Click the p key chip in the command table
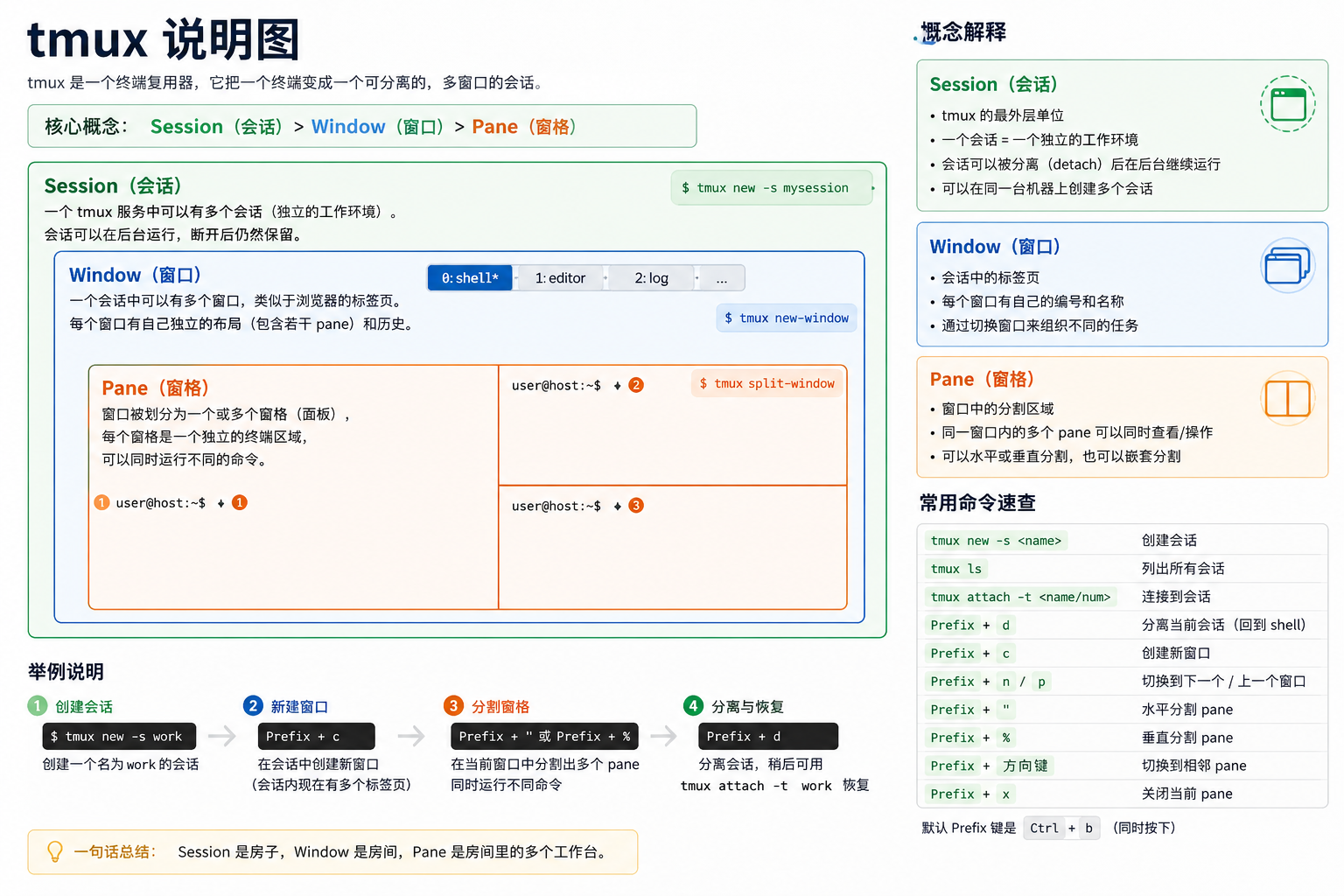This screenshot has width=1344, height=896. tap(1041, 682)
